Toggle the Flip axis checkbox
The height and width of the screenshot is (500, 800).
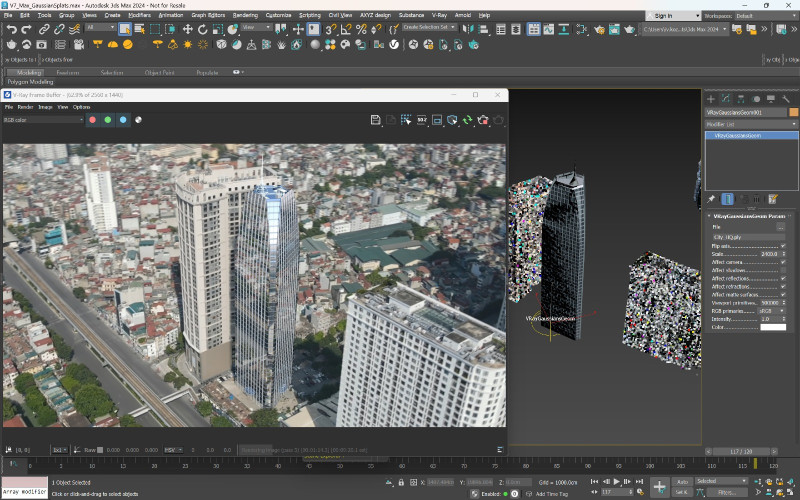pos(783,246)
